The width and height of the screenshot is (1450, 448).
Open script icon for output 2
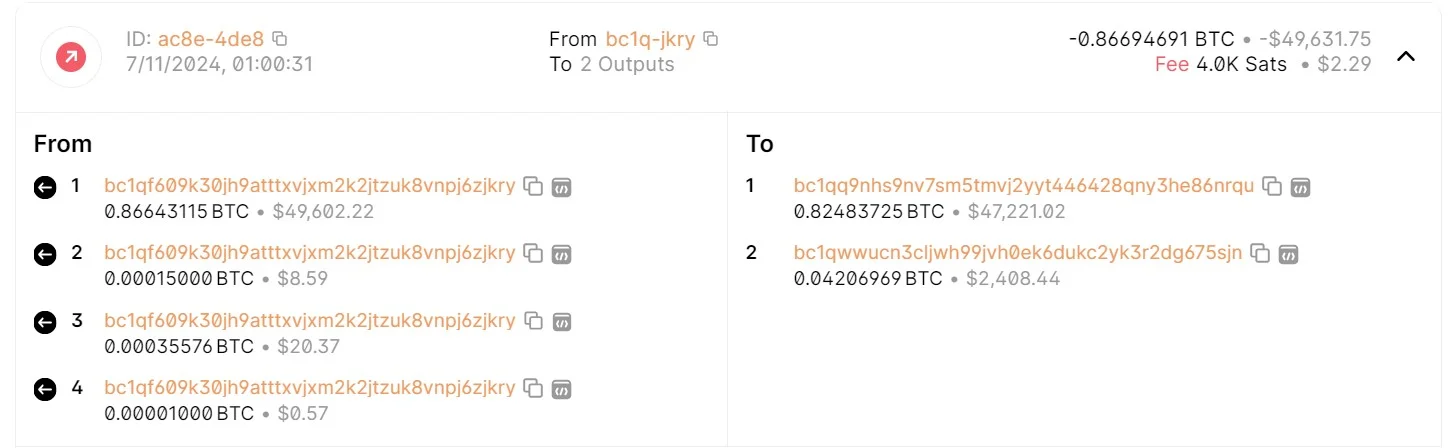pos(1289,254)
